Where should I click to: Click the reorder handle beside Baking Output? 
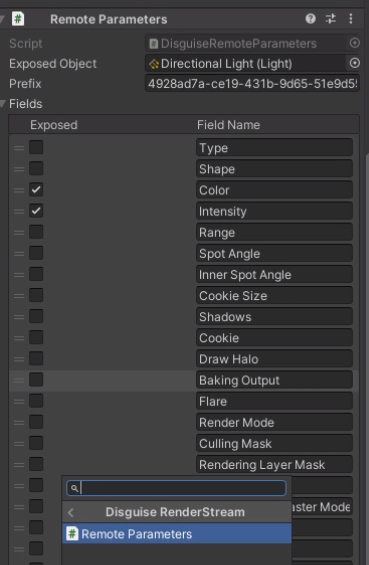(x=19, y=380)
